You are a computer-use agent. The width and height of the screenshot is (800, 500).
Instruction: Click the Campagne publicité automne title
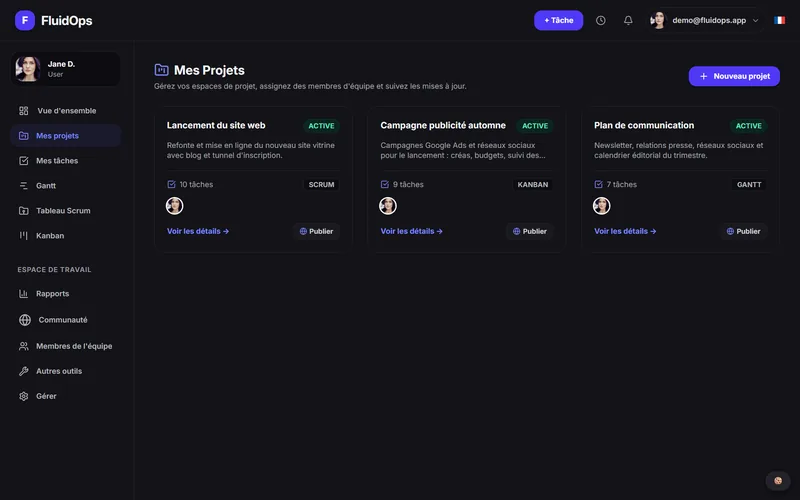(443, 125)
